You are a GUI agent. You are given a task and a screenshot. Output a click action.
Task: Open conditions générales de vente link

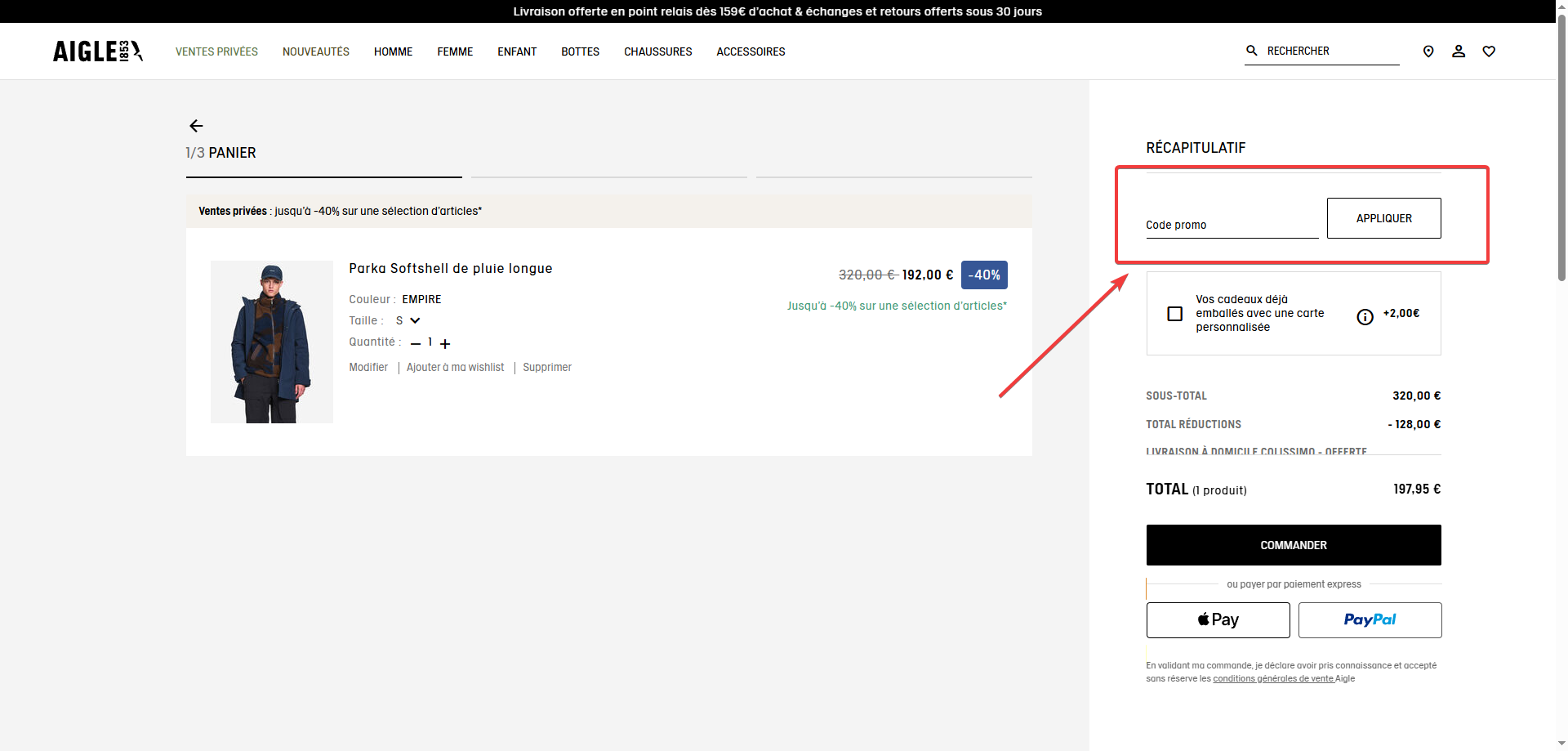click(1273, 678)
